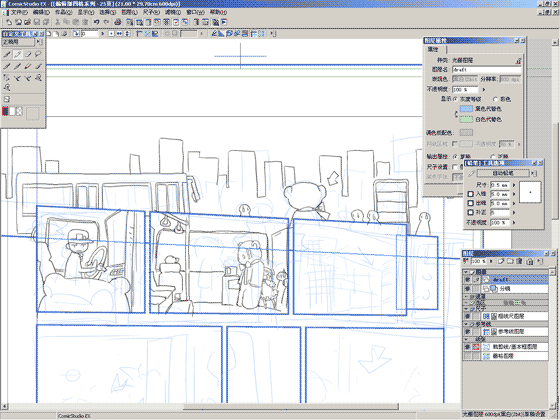Screen dimensions: 560x420
Task: Open the zoom value arrow on view toolbar
Action: click(x=103, y=34)
